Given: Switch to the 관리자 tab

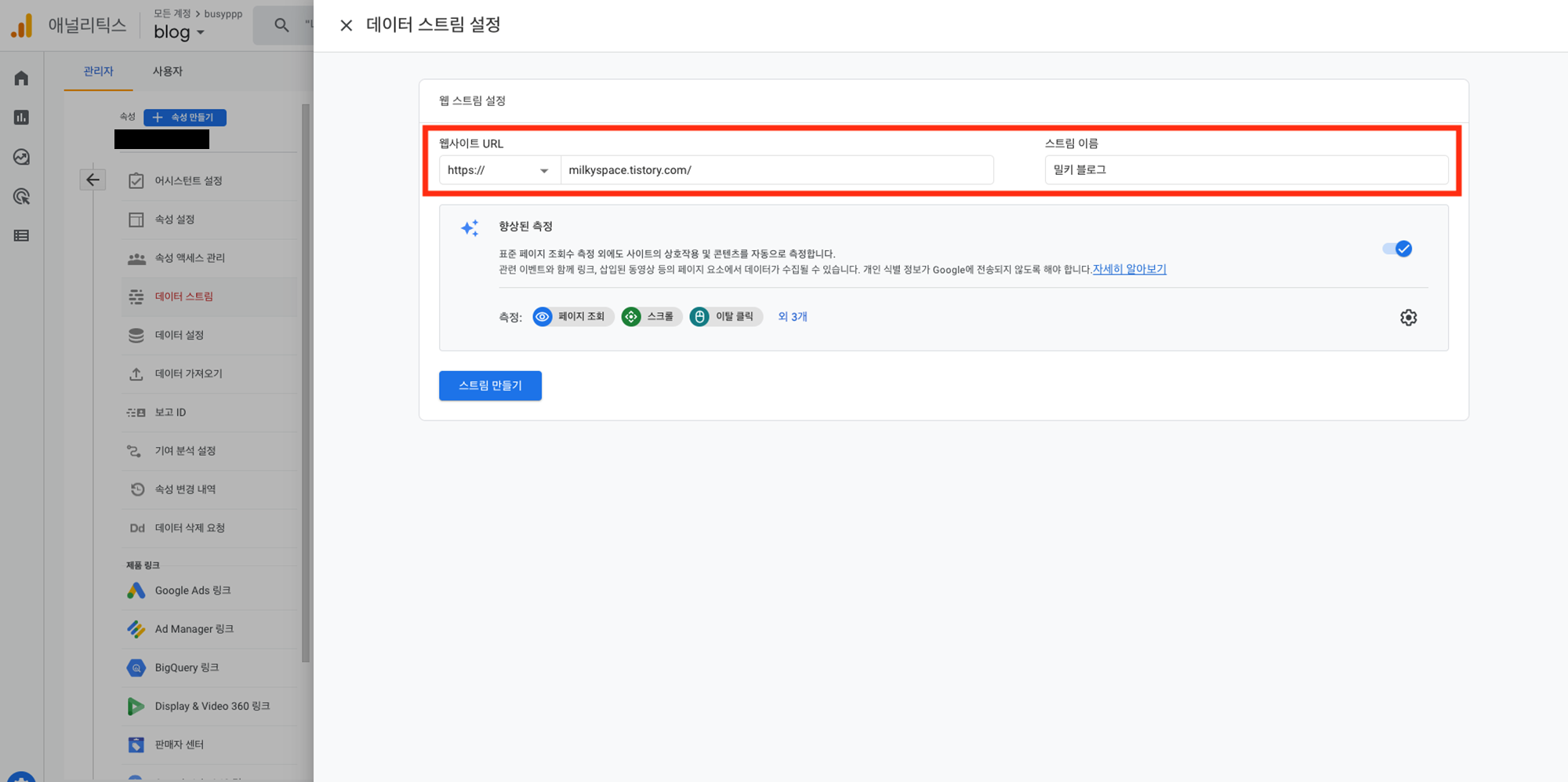Looking at the screenshot, I should click(99, 71).
